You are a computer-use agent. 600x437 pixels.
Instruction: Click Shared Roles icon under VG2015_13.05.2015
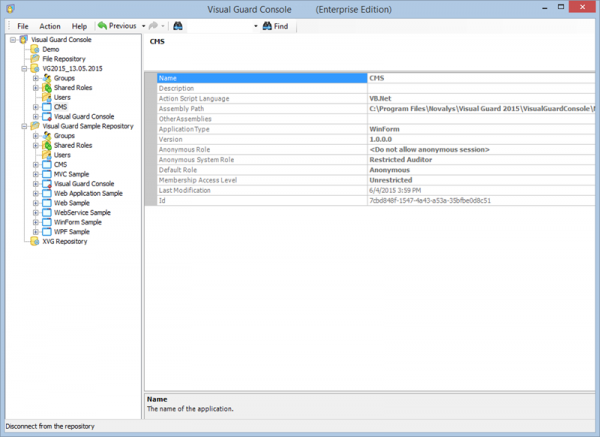47,88
